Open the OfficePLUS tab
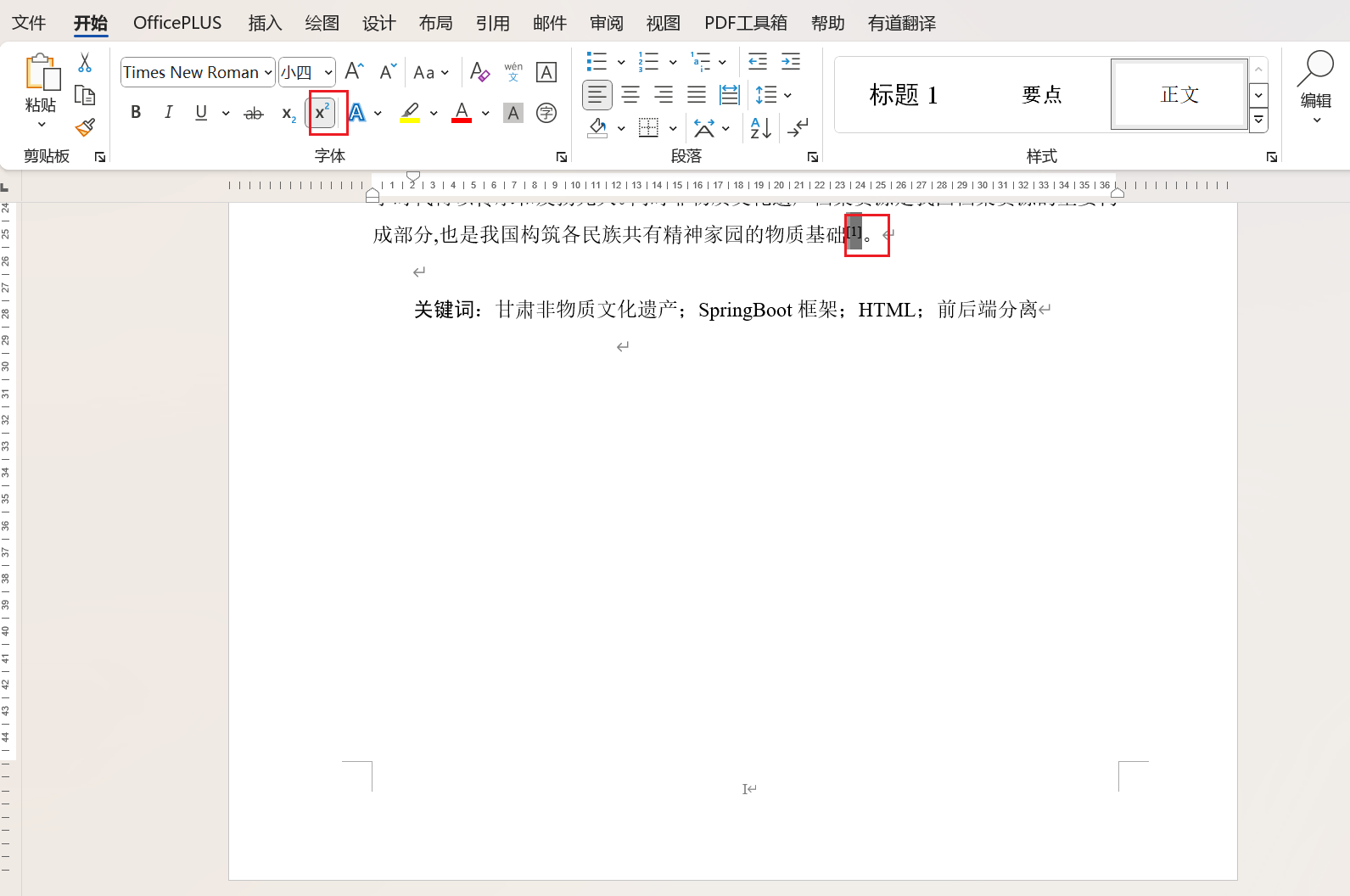Viewport: 1350px width, 896px height. click(x=177, y=23)
